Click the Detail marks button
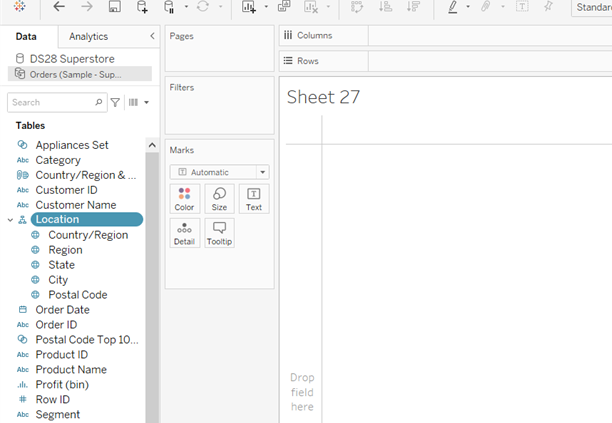Screen dimensions: 612x423 click(x=184, y=233)
